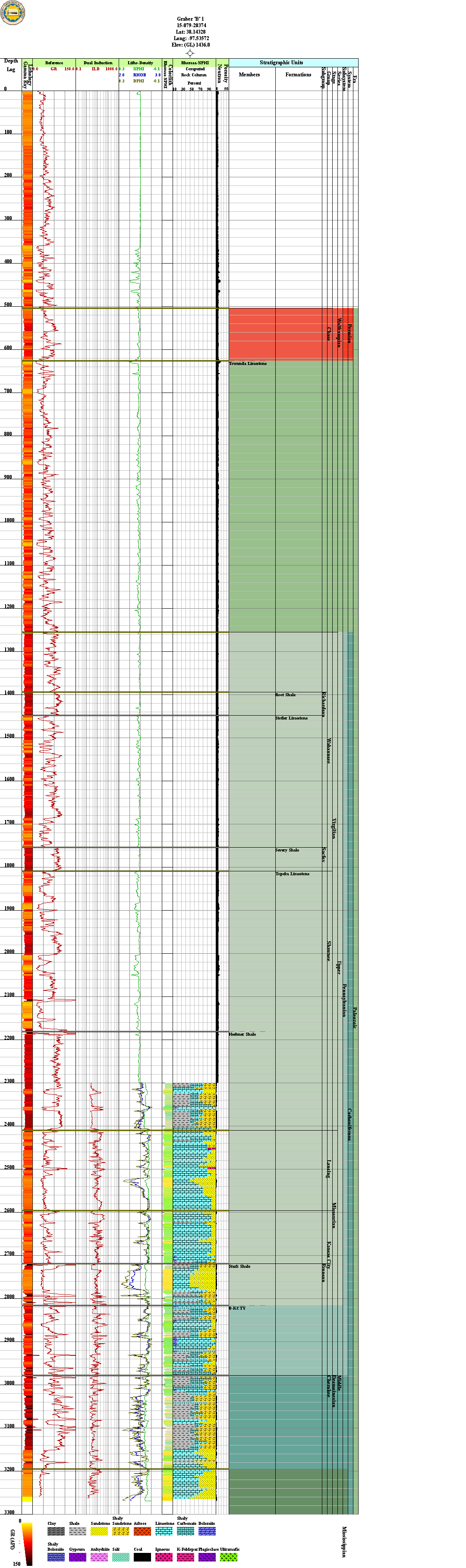Click the Kansas Geological Survey logo

tap(12, 13)
